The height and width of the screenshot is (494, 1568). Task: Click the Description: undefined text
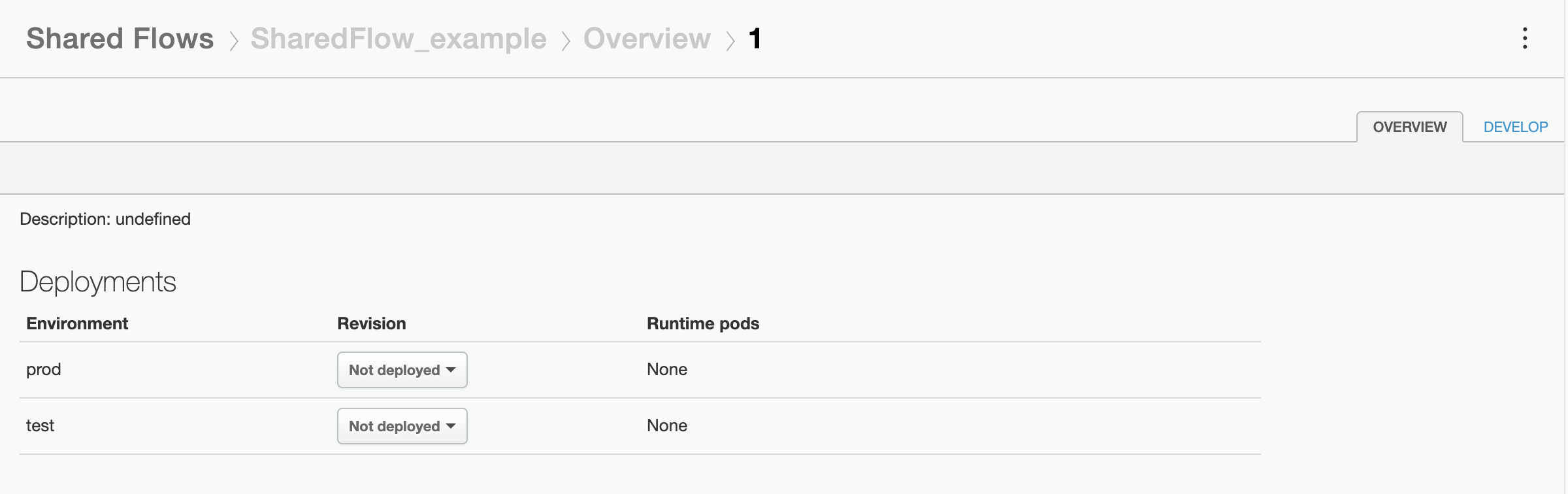click(x=105, y=219)
